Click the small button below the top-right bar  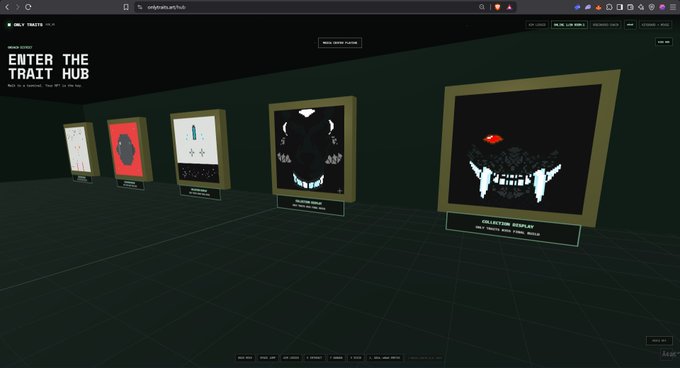pos(664,42)
